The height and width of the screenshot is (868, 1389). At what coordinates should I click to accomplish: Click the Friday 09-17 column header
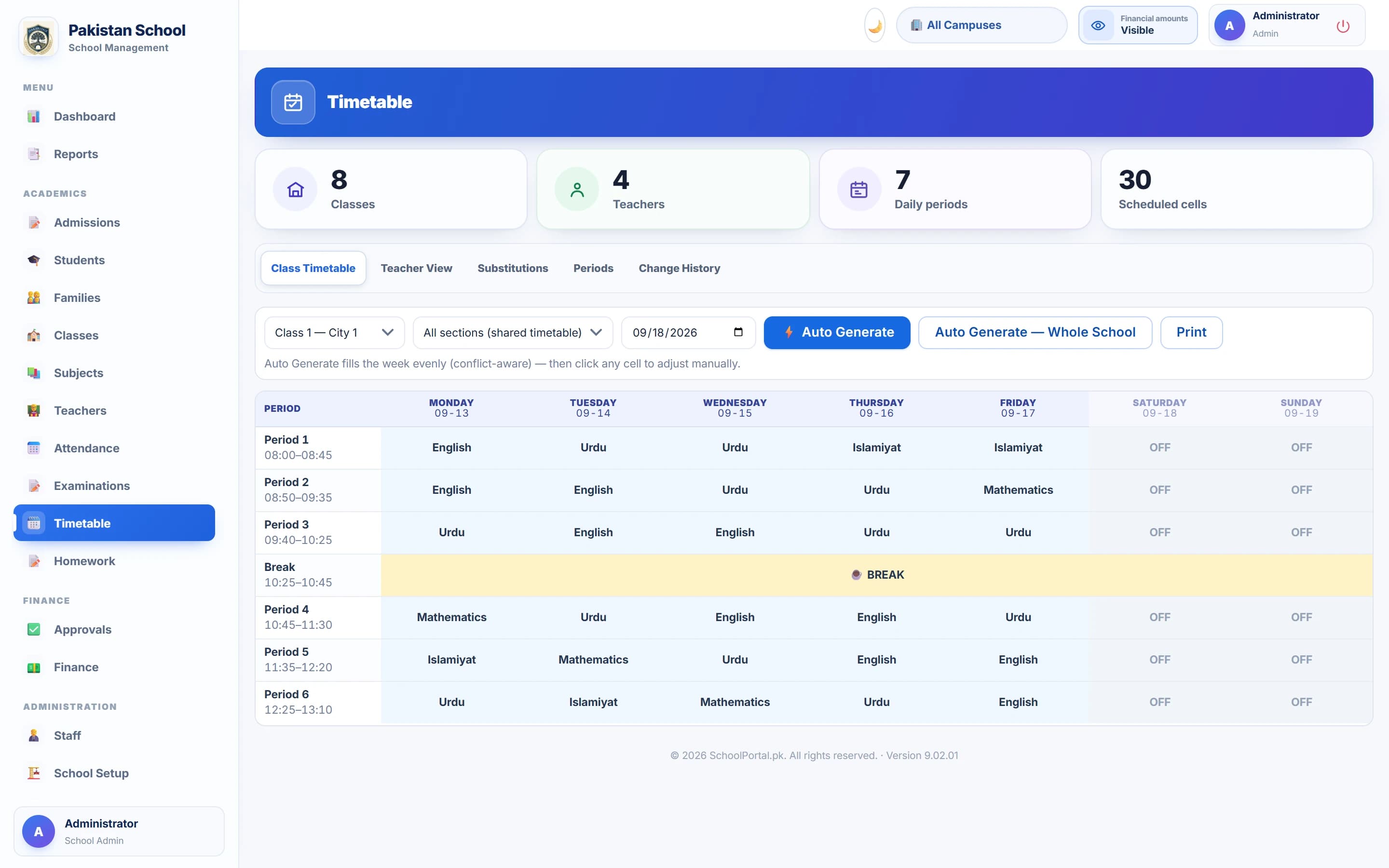(1018, 408)
